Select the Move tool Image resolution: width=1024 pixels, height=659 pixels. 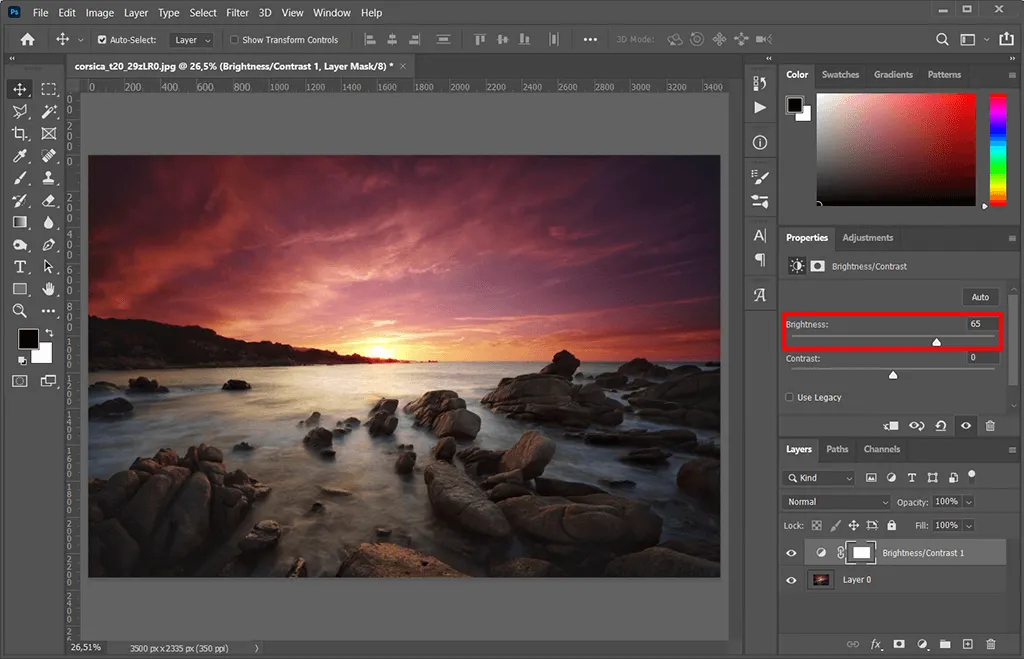[x=20, y=89]
